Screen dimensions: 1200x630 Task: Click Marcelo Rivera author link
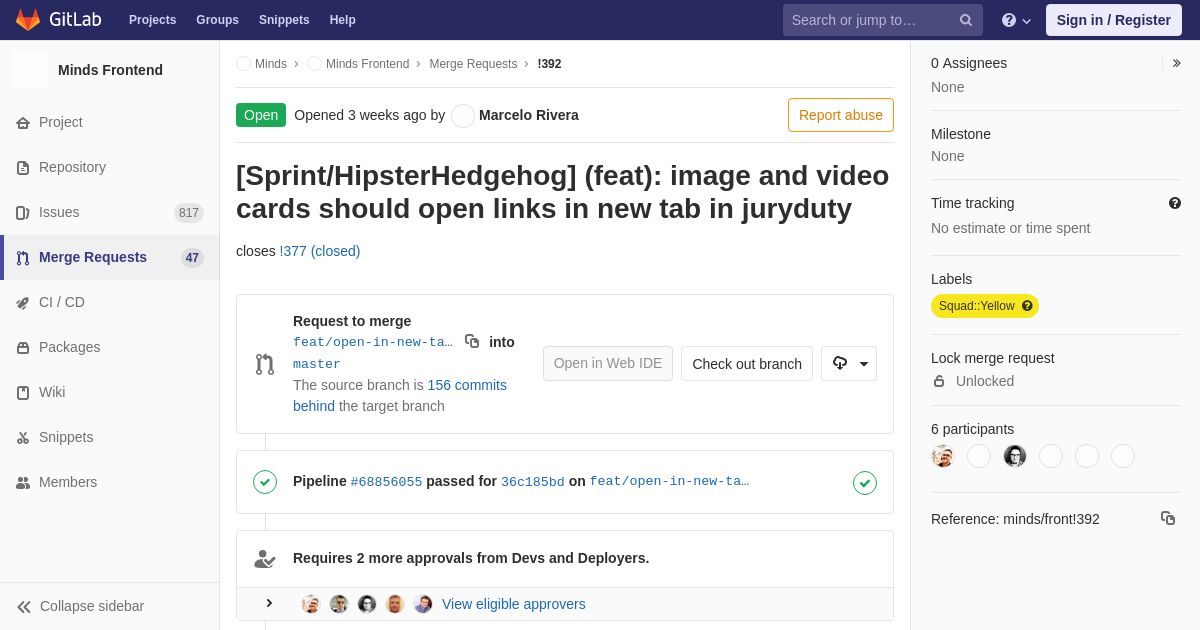(x=529, y=115)
